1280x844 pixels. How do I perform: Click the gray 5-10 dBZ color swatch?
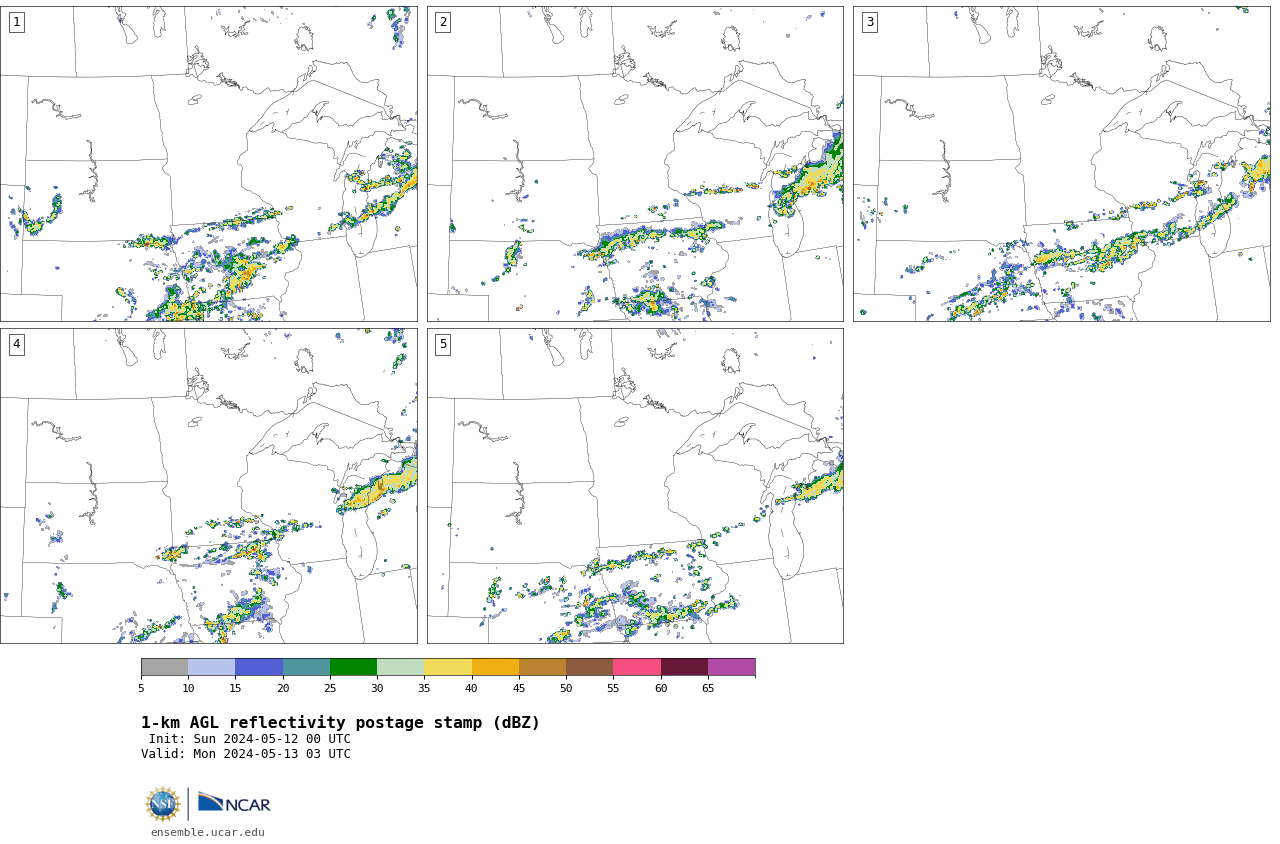164,667
